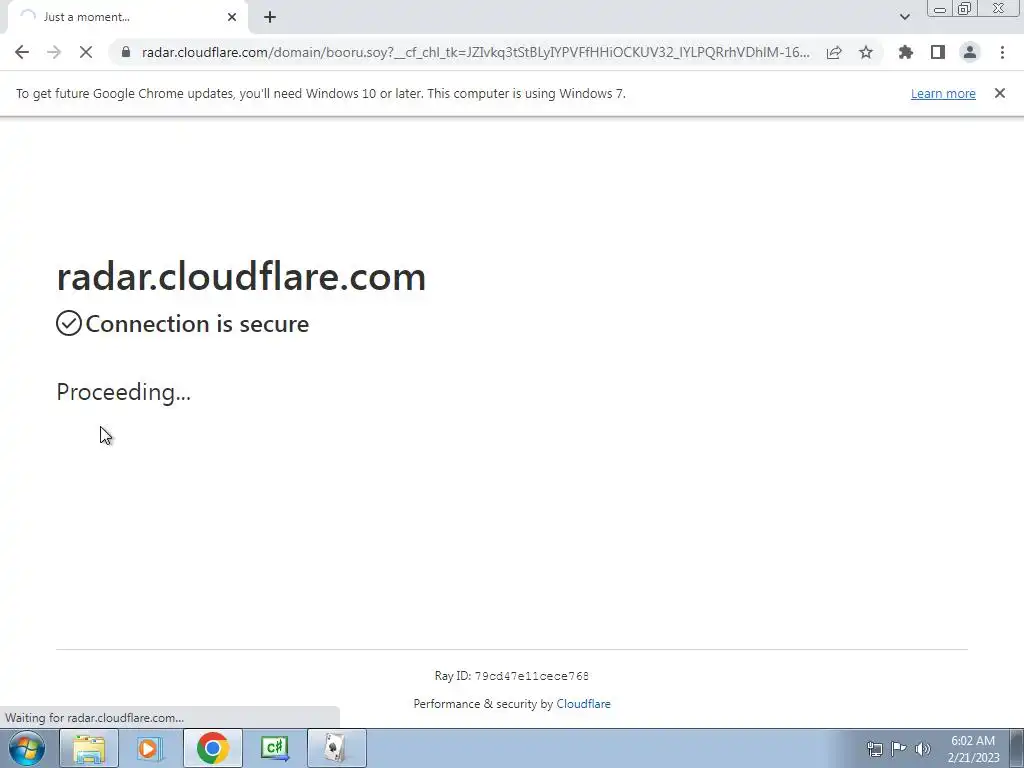Open the Chrome profile menu
The image size is (1024, 768).
point(970,52)
